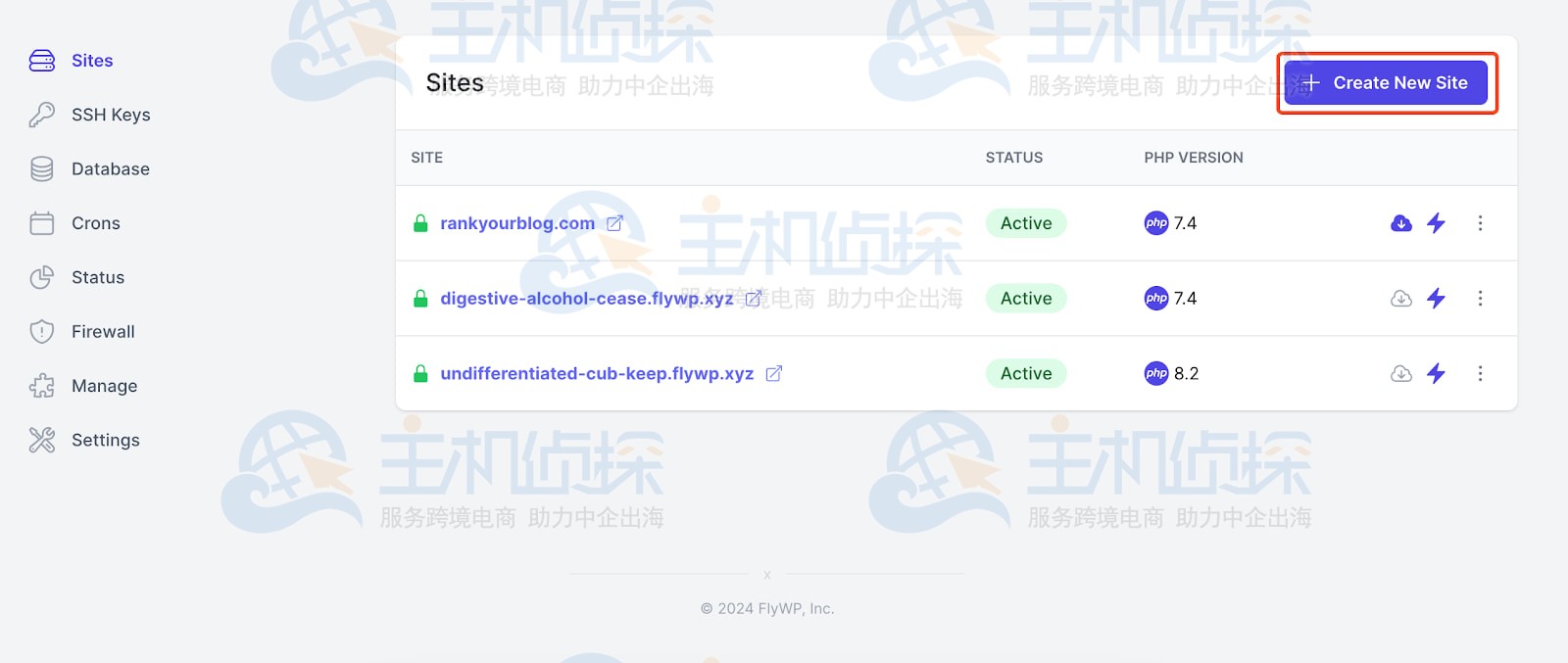Click the 7.4 version in rankyourblog.com row

[1185, 223]
